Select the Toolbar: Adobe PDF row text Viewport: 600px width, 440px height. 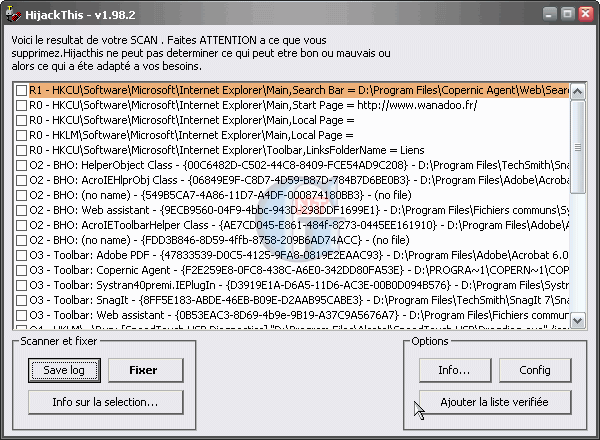pos(299,255)
